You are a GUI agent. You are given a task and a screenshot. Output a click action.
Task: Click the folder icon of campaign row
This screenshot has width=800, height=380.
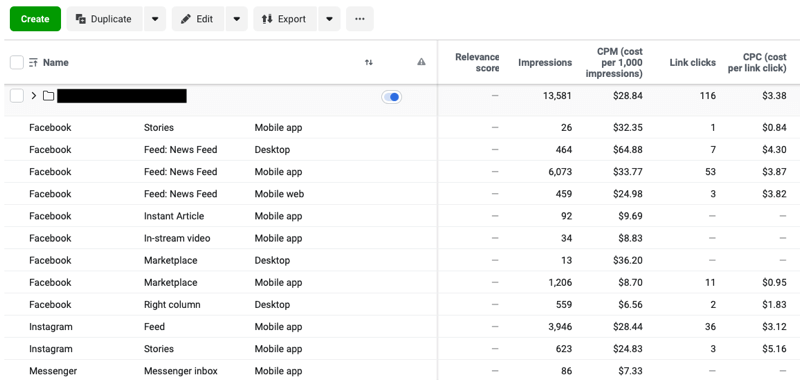(48, 95)
